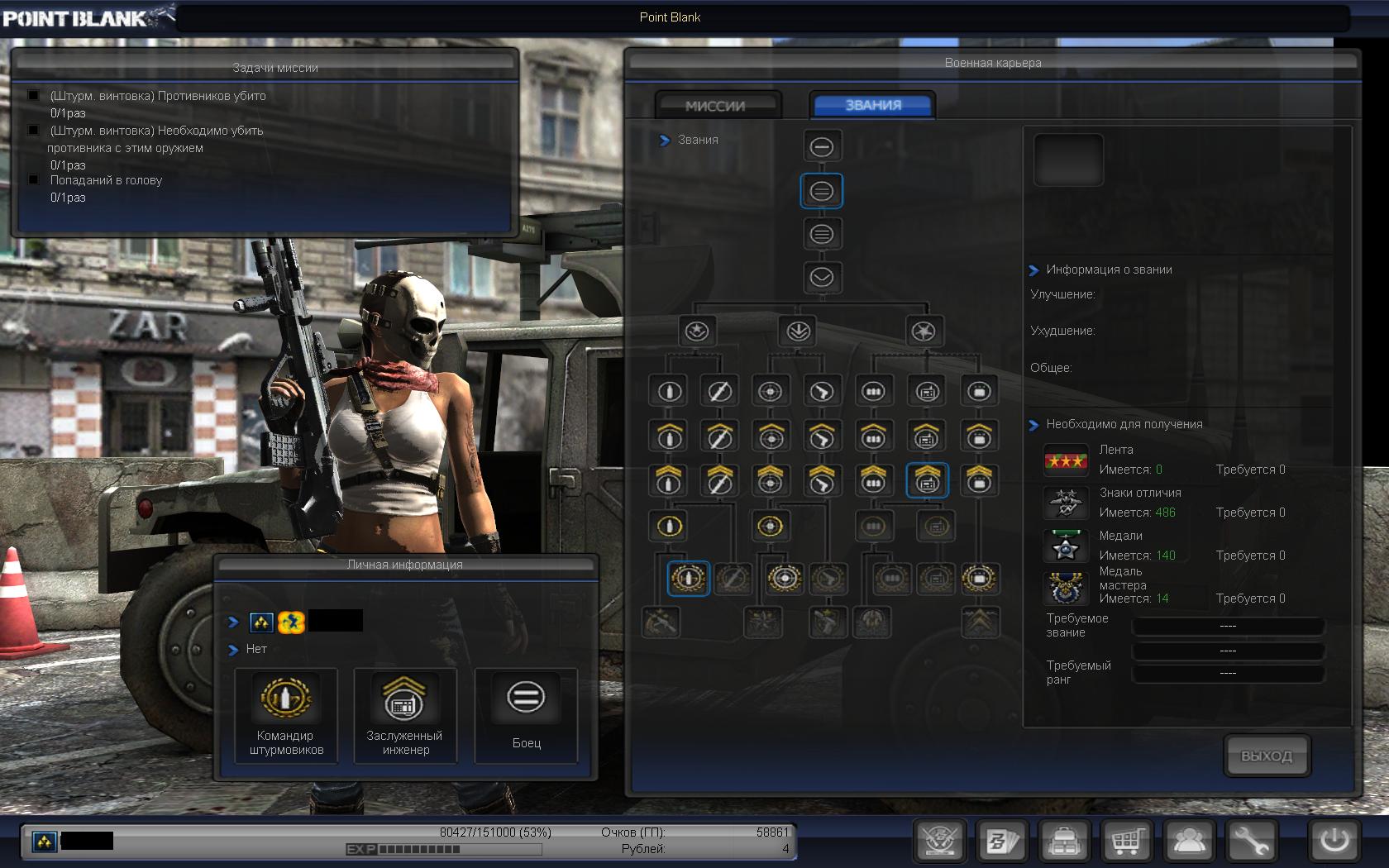This screenshot has width=1389, height=868.
Task: Click the Задачи миссии panel title
Action: tap(275, 68)
